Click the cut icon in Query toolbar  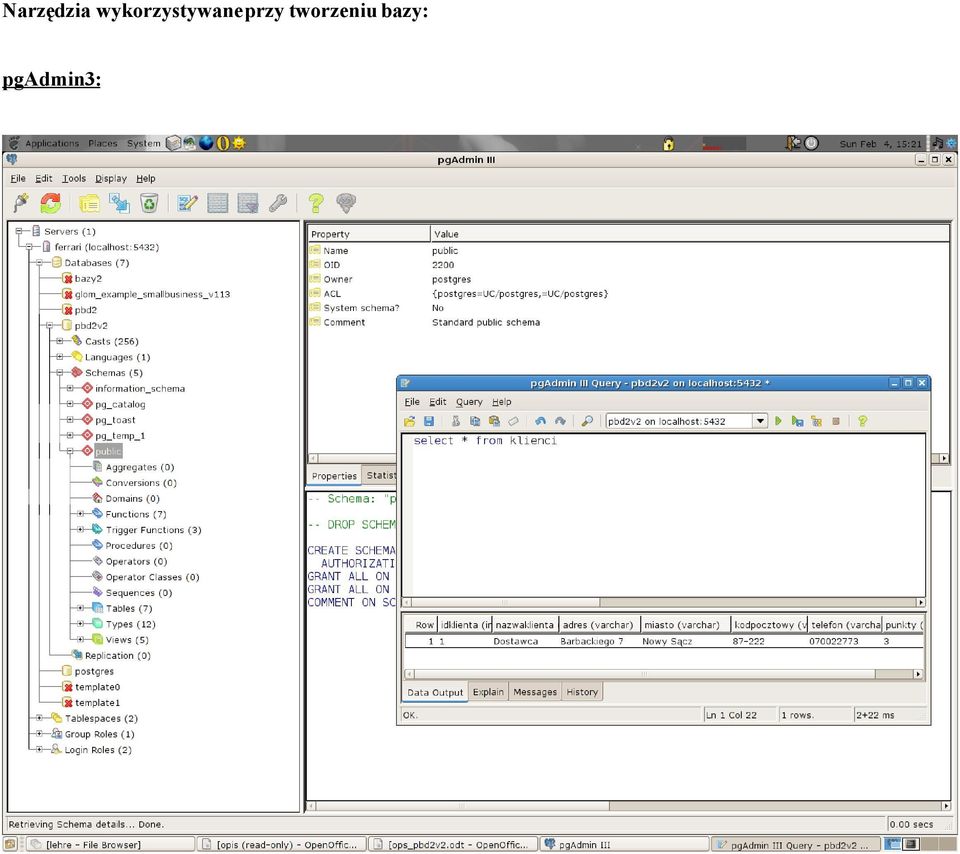pos(456,421)
